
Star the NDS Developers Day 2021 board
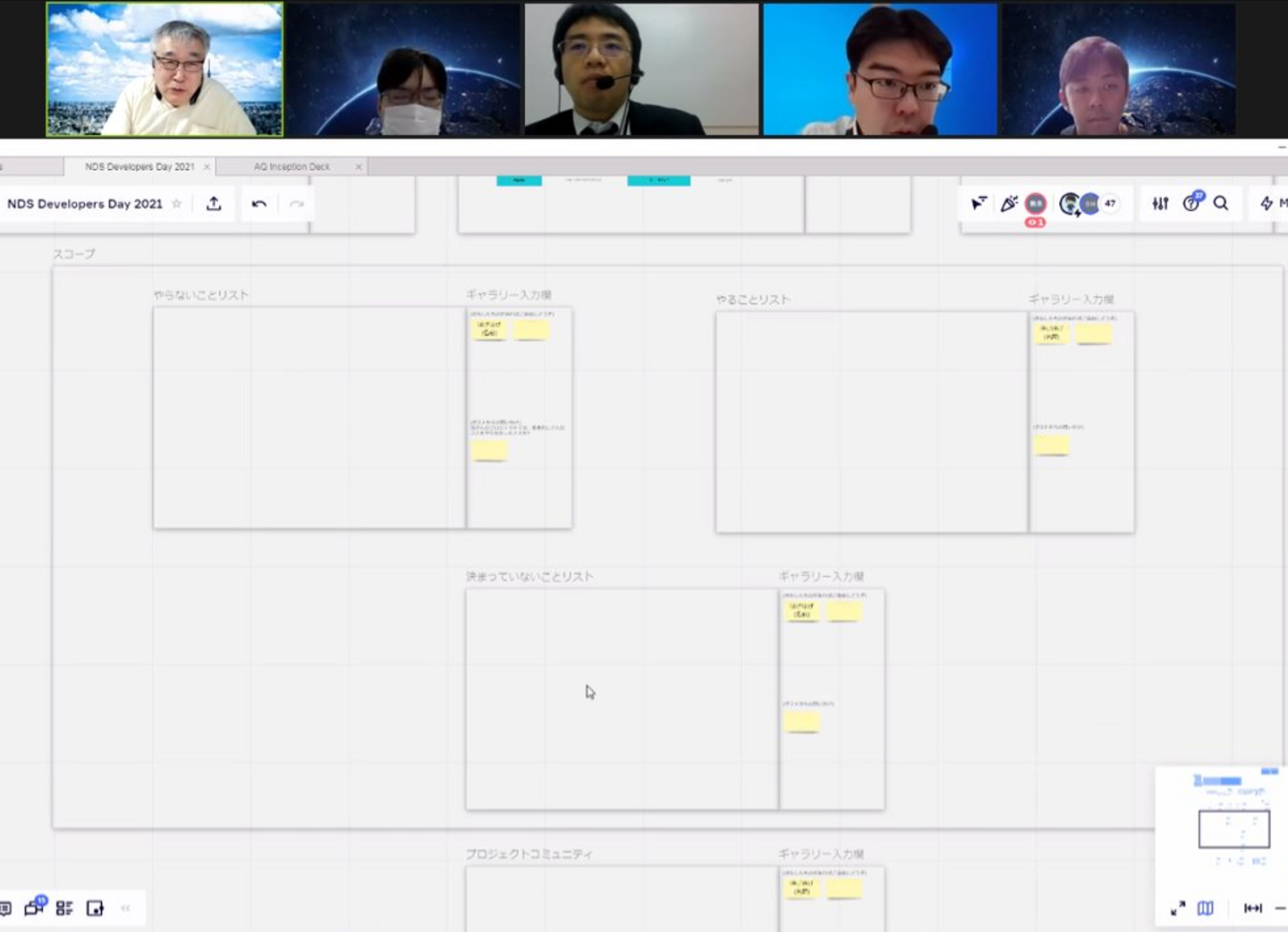tap(177, 204)
